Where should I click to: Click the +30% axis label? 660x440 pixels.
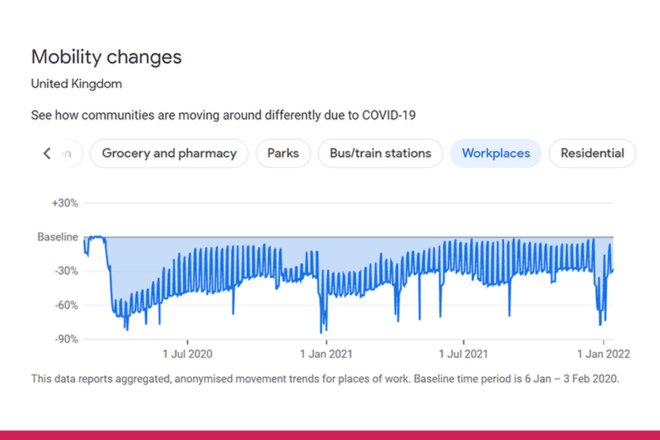64,203
